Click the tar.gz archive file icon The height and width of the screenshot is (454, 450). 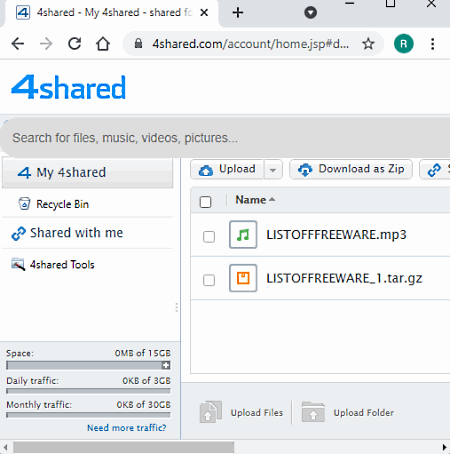(x=243, y=278)
